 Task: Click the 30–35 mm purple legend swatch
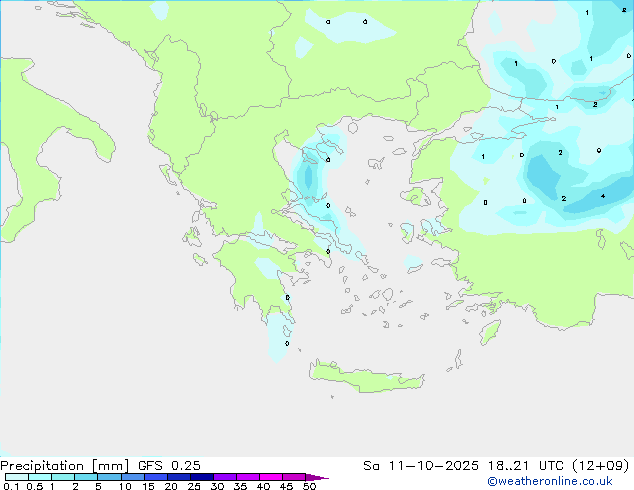[x=225, y=477]
